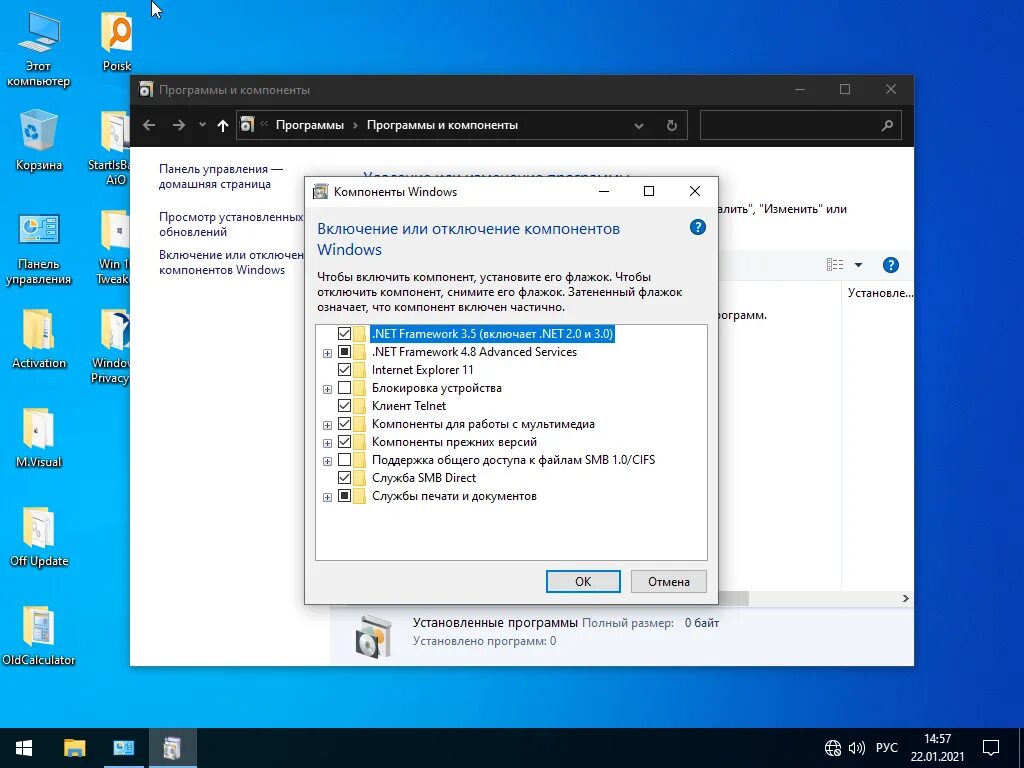Expand Компоненты прежних версий node

pyautogui.click(x=327, y=443)
